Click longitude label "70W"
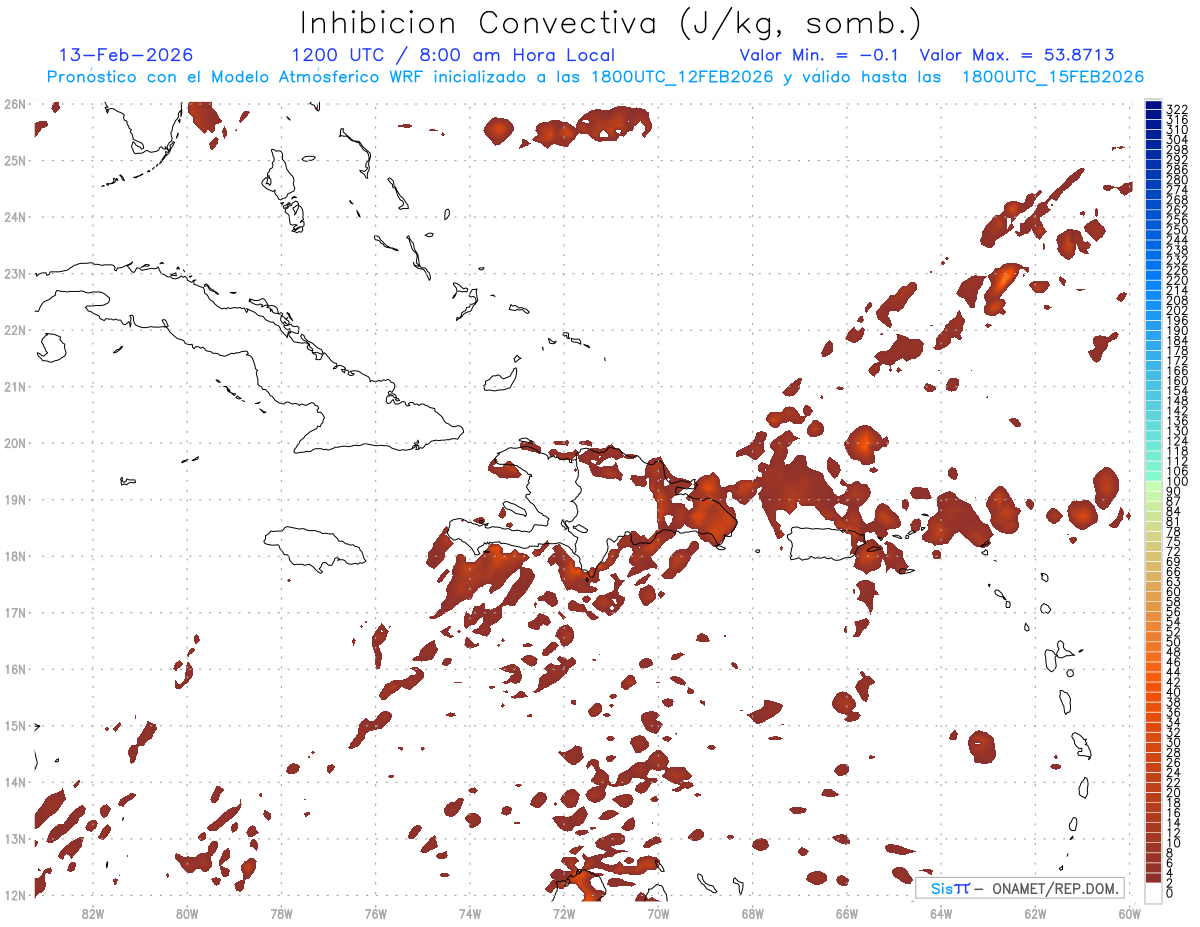The height and width of the screenshot is (927, 1200). (x=658, y=913)
